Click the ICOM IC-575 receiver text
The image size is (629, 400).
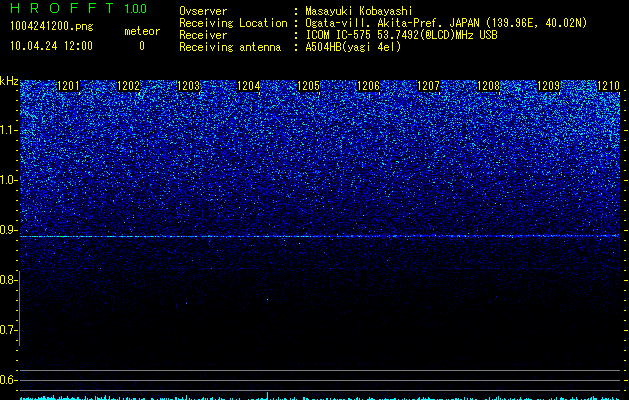(x=401, y=35)
